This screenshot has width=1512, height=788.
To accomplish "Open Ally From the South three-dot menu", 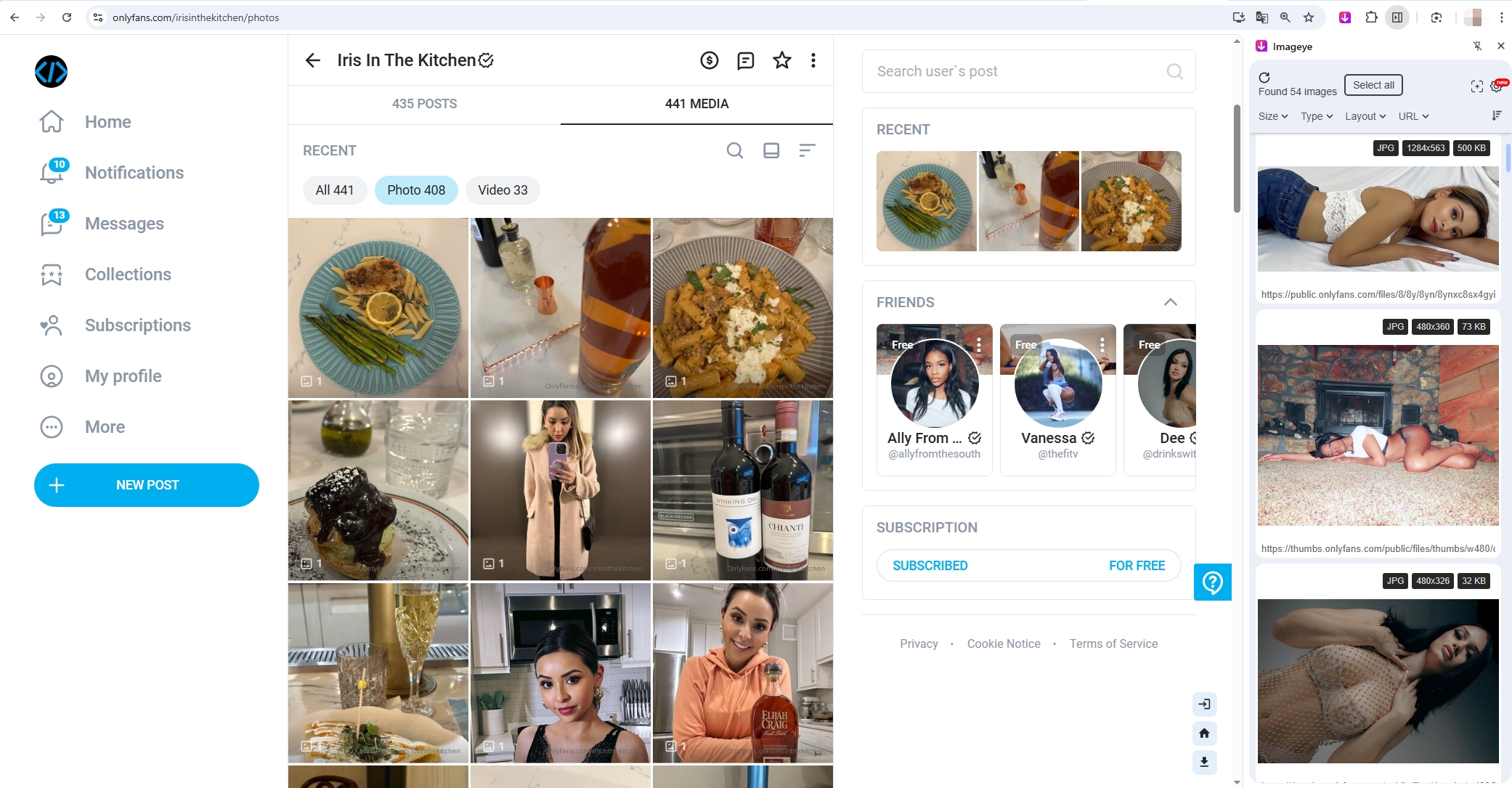I will 979,345.
